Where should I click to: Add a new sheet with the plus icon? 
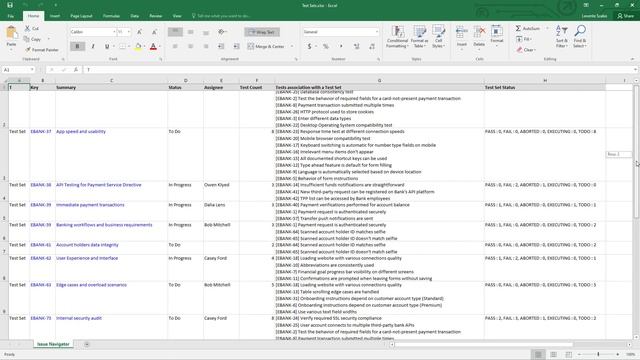click(87, 344)
